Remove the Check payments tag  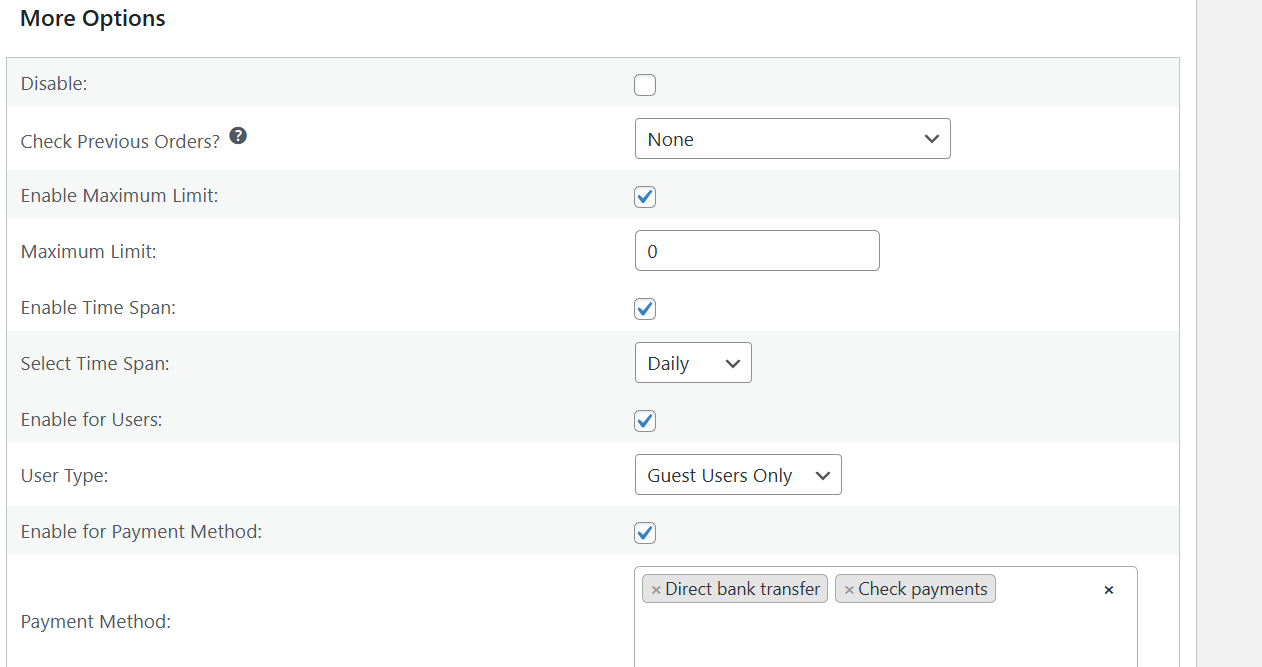click(x=849, y=588)
